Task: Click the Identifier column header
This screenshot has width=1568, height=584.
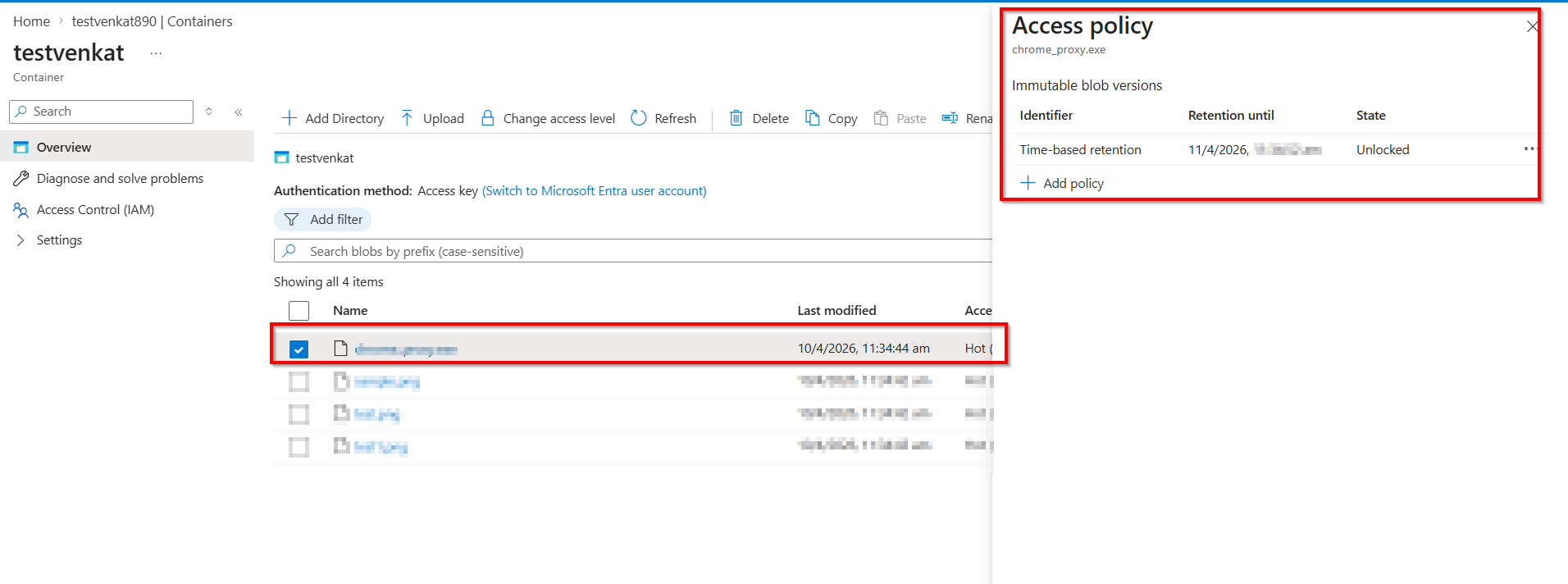Action: pyautogui.click(x=1046, y=116)
